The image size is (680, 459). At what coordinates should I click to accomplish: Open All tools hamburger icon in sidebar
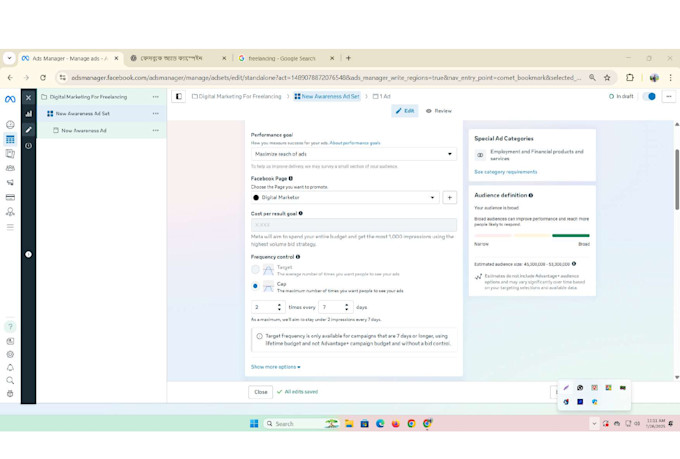(10, 227)
